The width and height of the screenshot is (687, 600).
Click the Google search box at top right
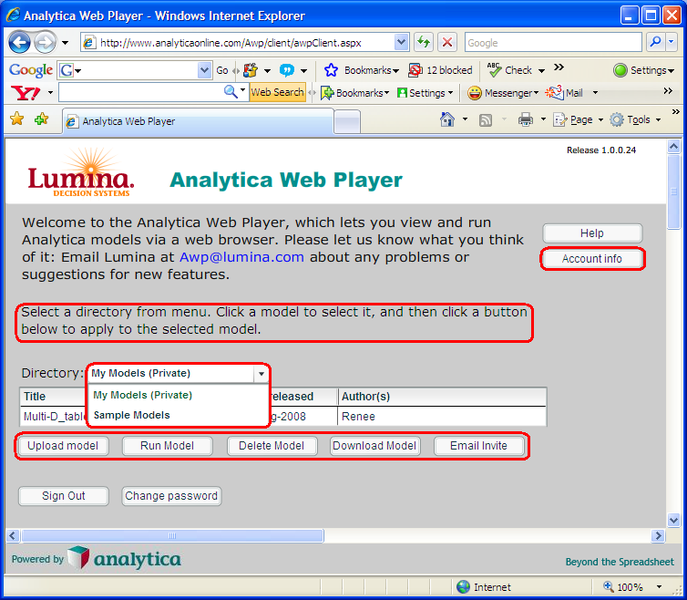point(553,43)
